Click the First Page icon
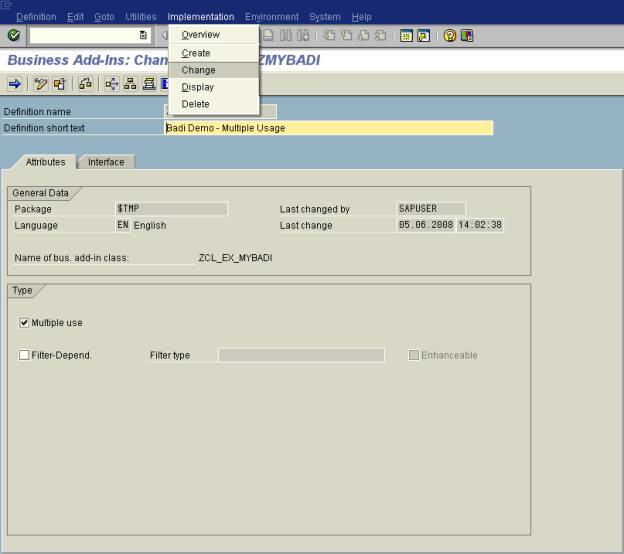624x554 pixels. tap(329, 35)
